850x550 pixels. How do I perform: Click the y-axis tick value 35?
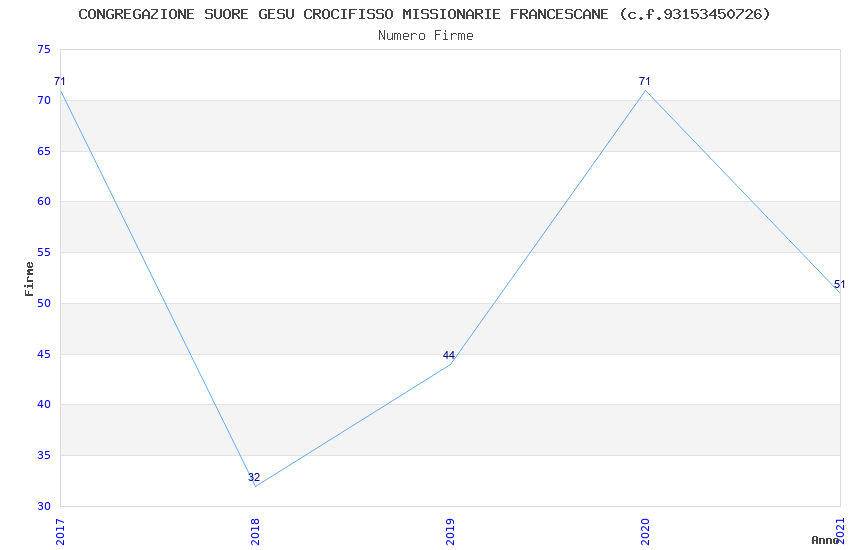[x=44, y=456]
